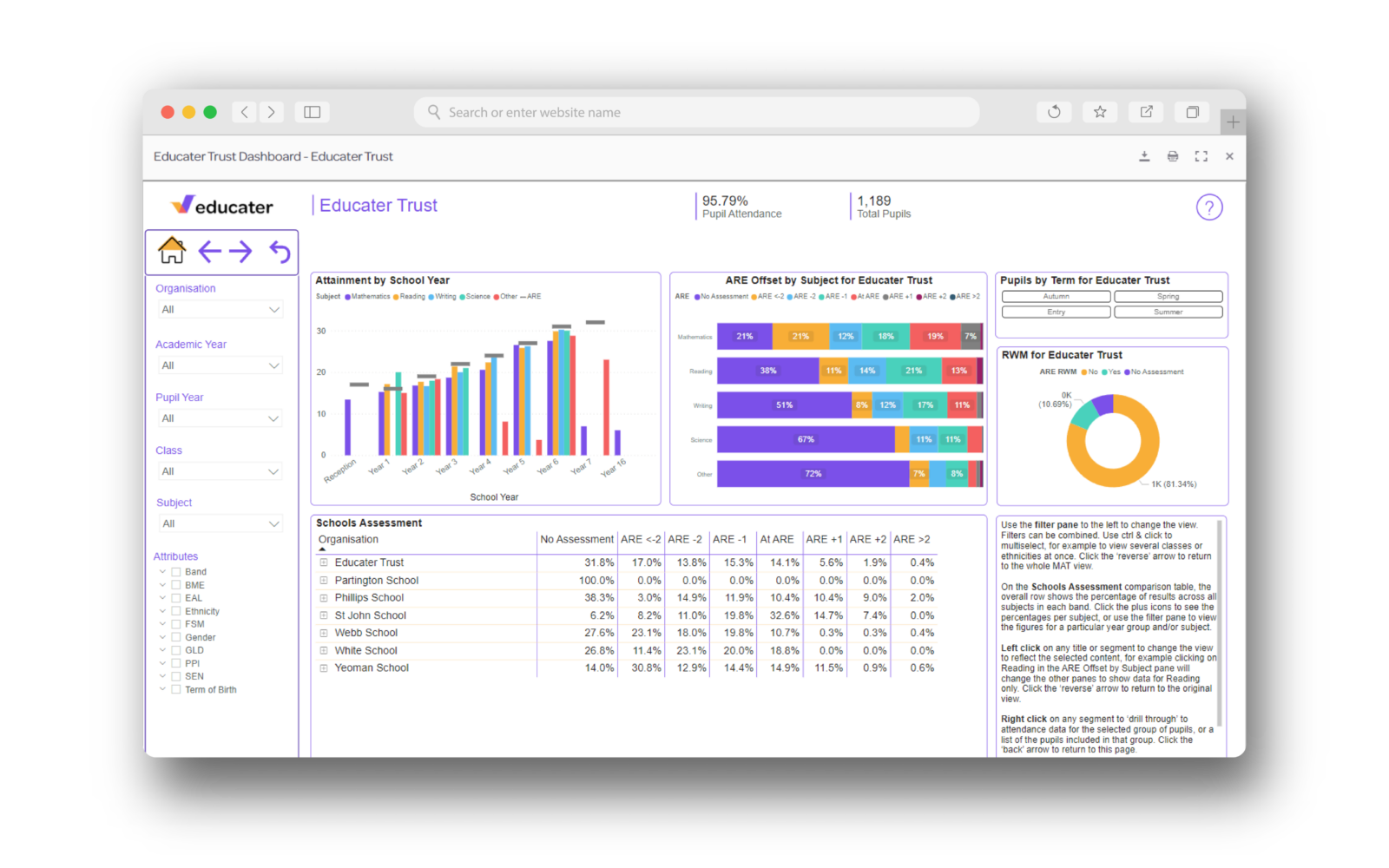The image size is (1389, 868).
Task: Tick the Ethnicity attribute checkbox
Action: point(176,611)
